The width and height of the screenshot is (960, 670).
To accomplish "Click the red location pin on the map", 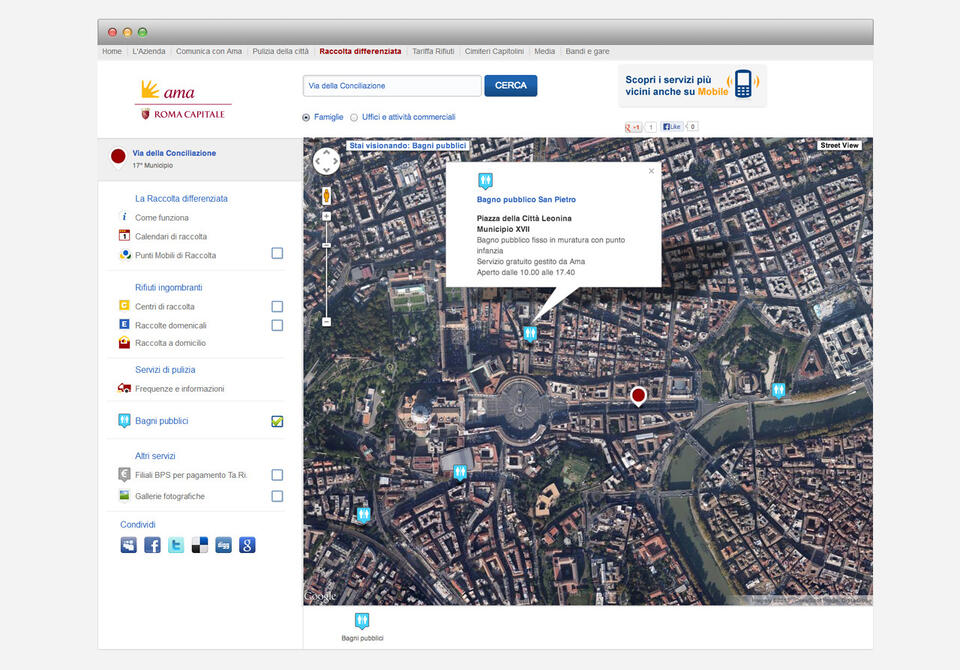I will pos(639,396).
